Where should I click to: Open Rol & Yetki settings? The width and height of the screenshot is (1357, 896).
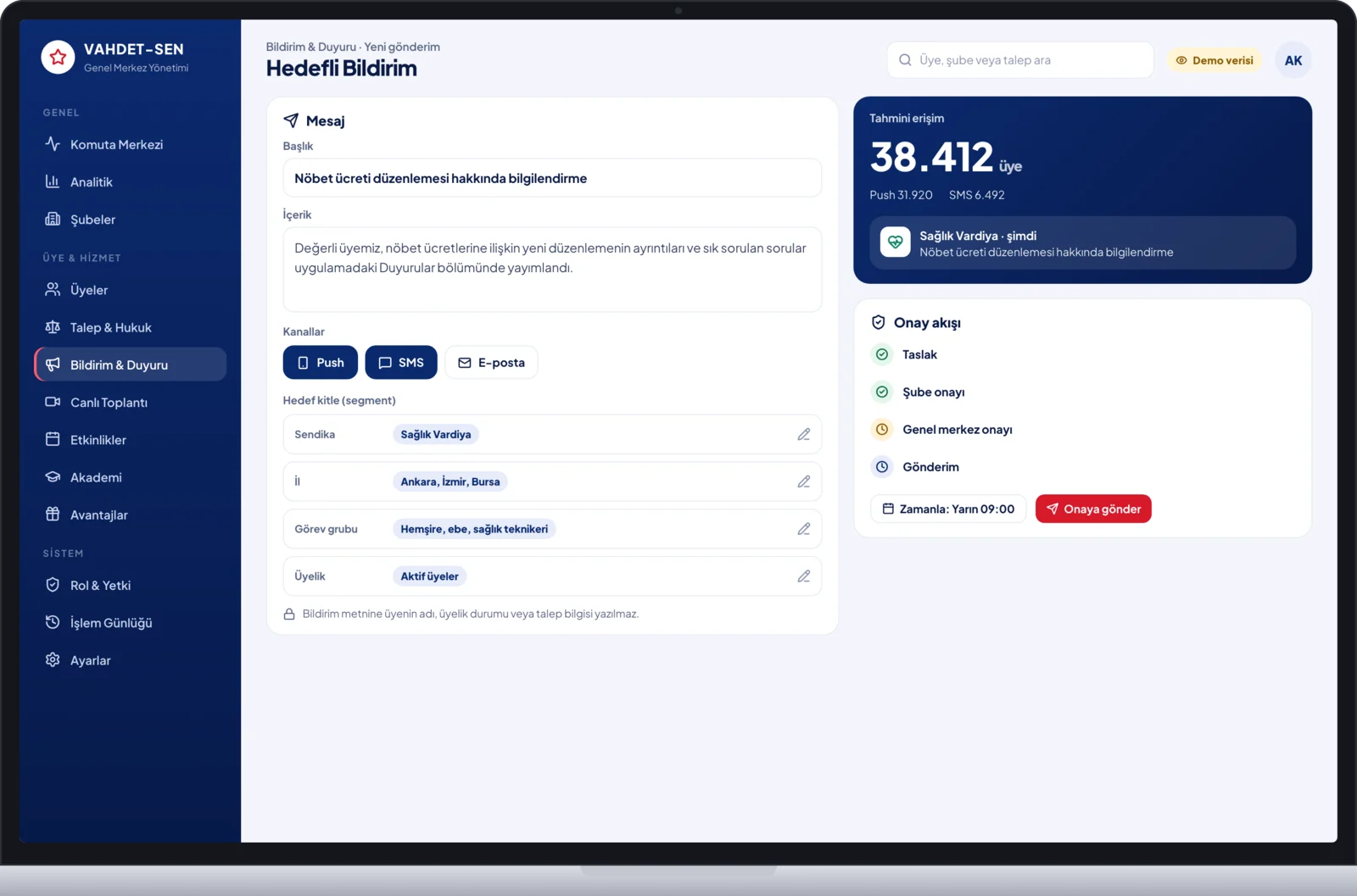(130, 585)
